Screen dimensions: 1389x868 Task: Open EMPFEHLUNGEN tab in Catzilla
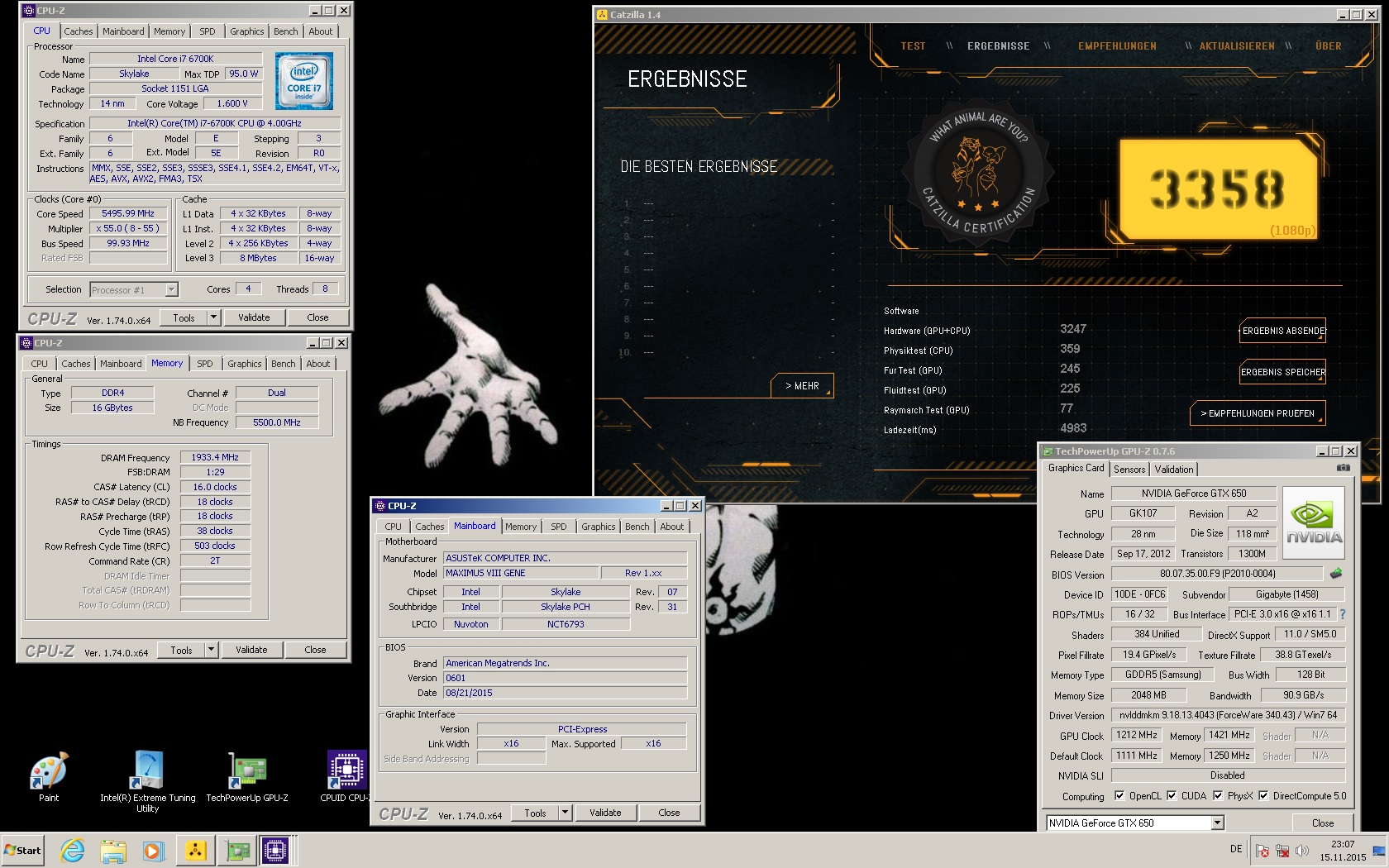[x=1117, y=46]
